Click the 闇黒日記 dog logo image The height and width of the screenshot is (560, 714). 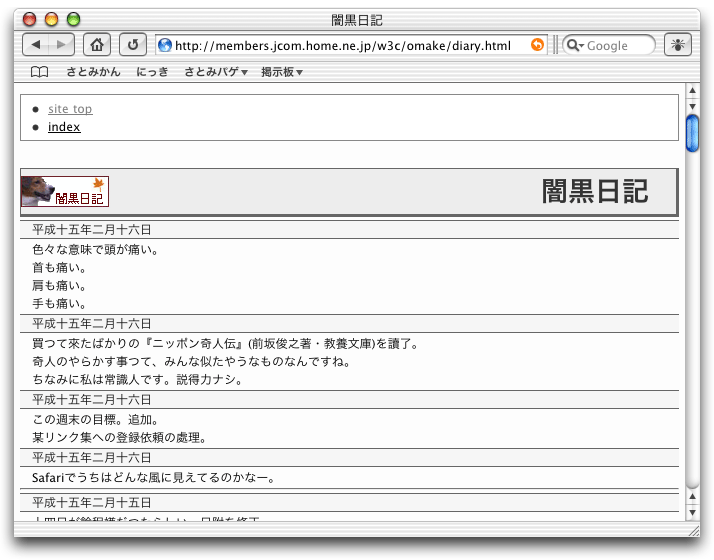click(x=65, y=191)
